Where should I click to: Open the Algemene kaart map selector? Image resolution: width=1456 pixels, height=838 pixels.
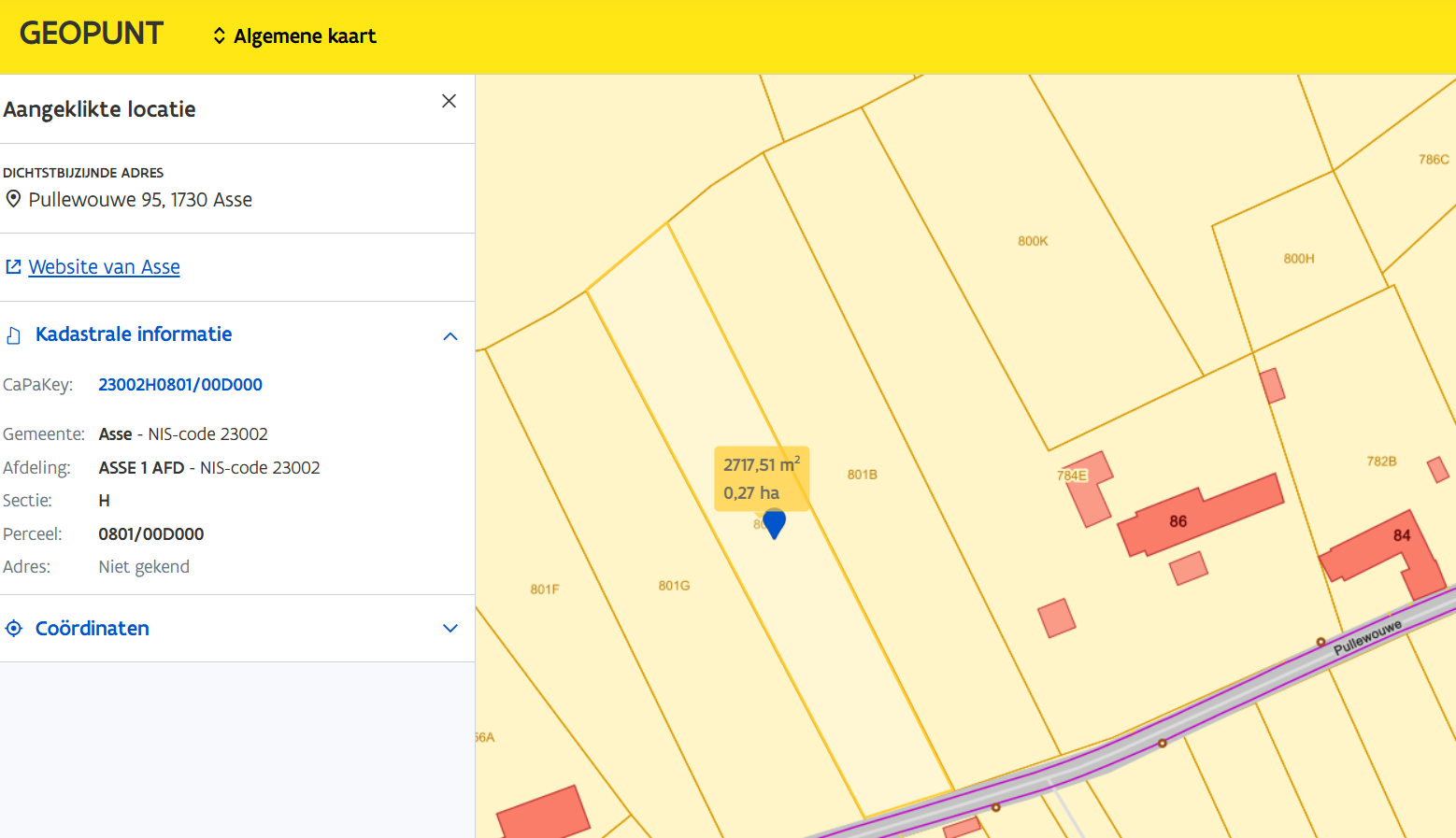pos(294,36)
